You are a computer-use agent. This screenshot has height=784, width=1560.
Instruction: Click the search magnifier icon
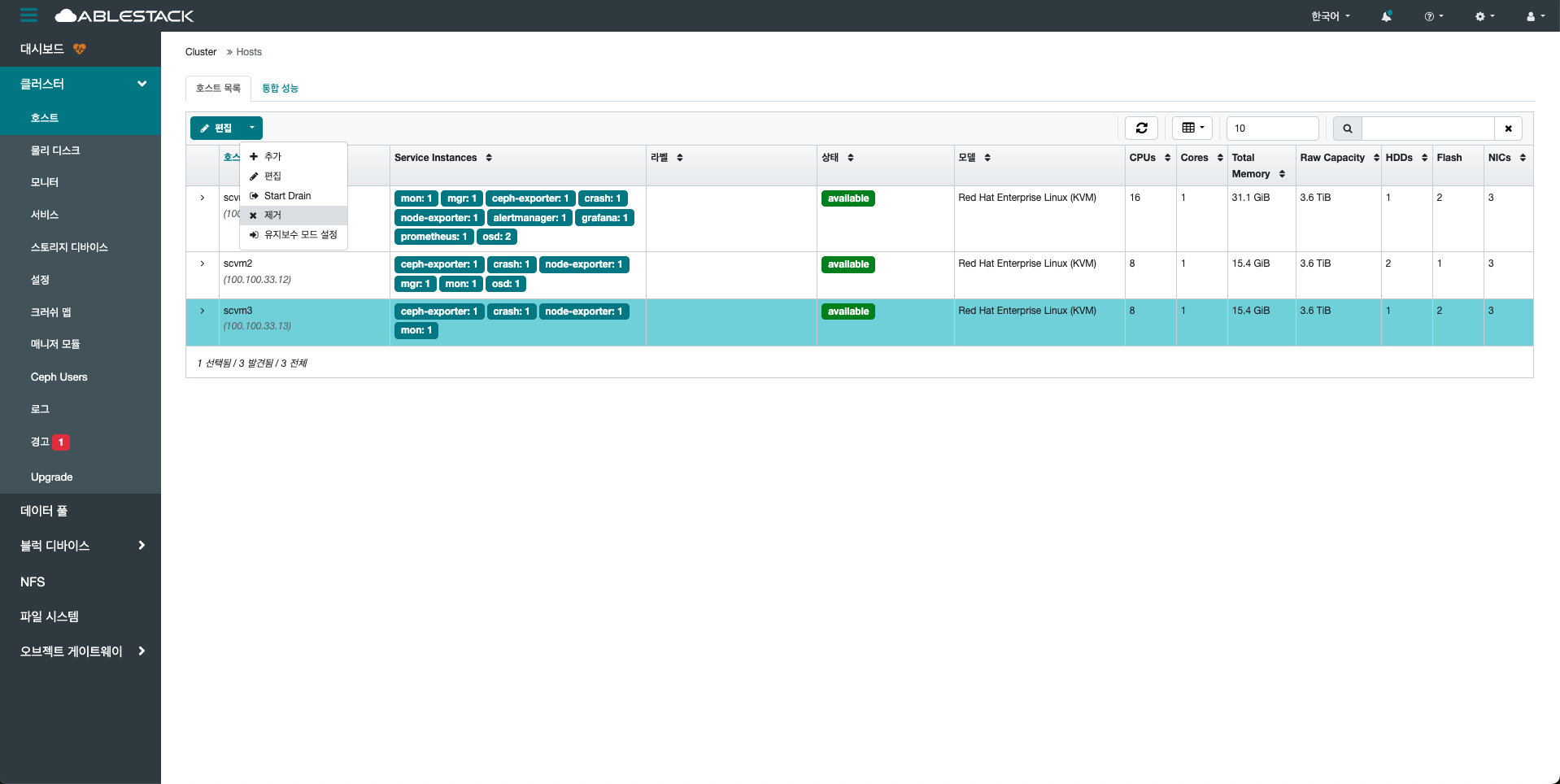[1347, 128]
